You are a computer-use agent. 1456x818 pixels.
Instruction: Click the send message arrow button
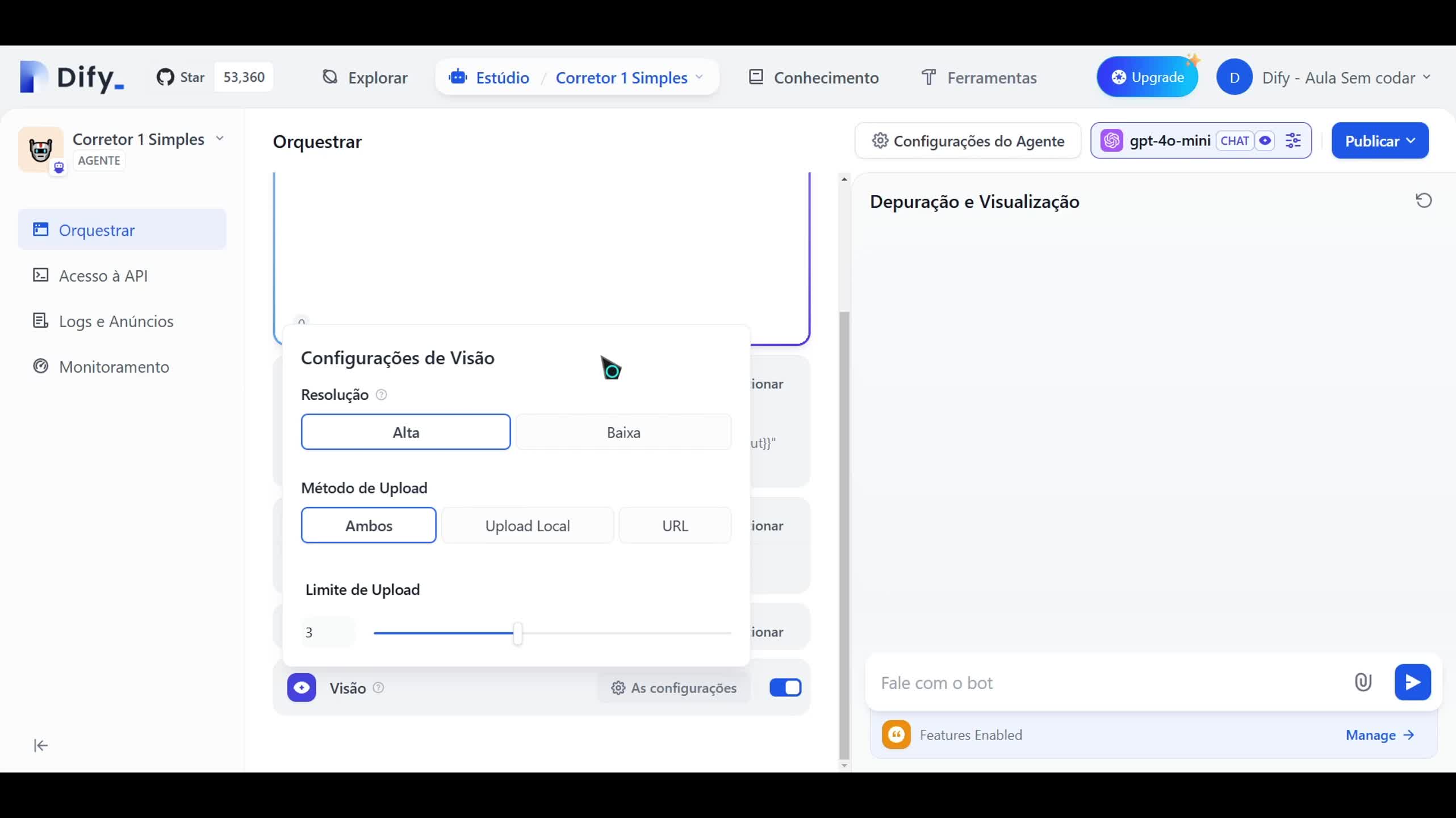pyautogui.click(x=1412, y=682)
